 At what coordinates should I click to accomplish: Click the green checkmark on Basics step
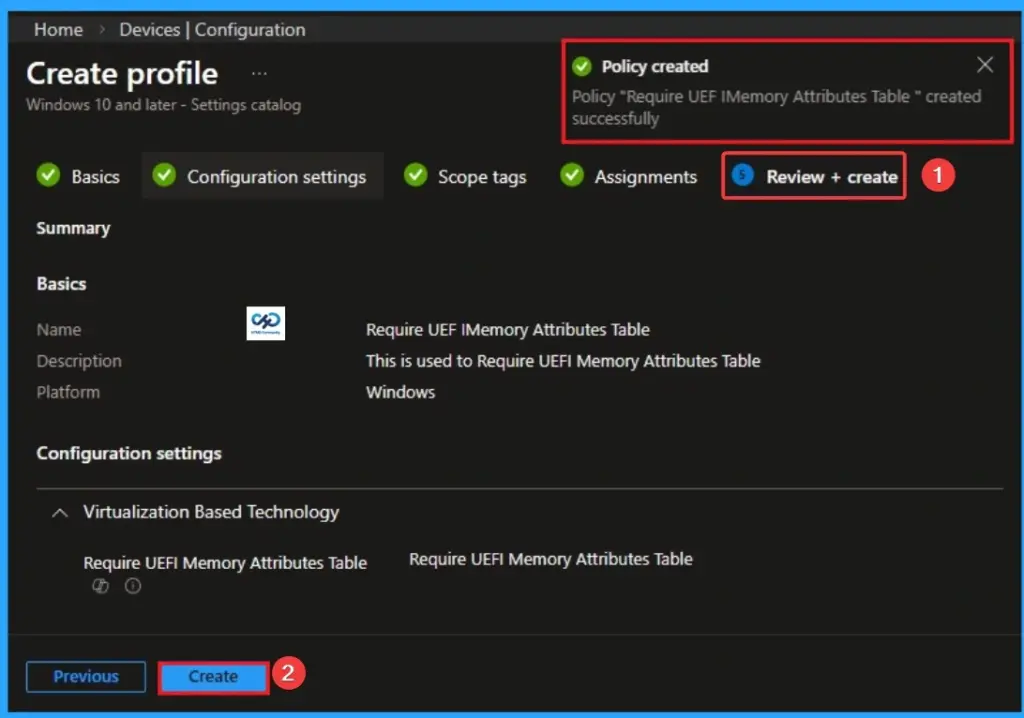[48, 176]
